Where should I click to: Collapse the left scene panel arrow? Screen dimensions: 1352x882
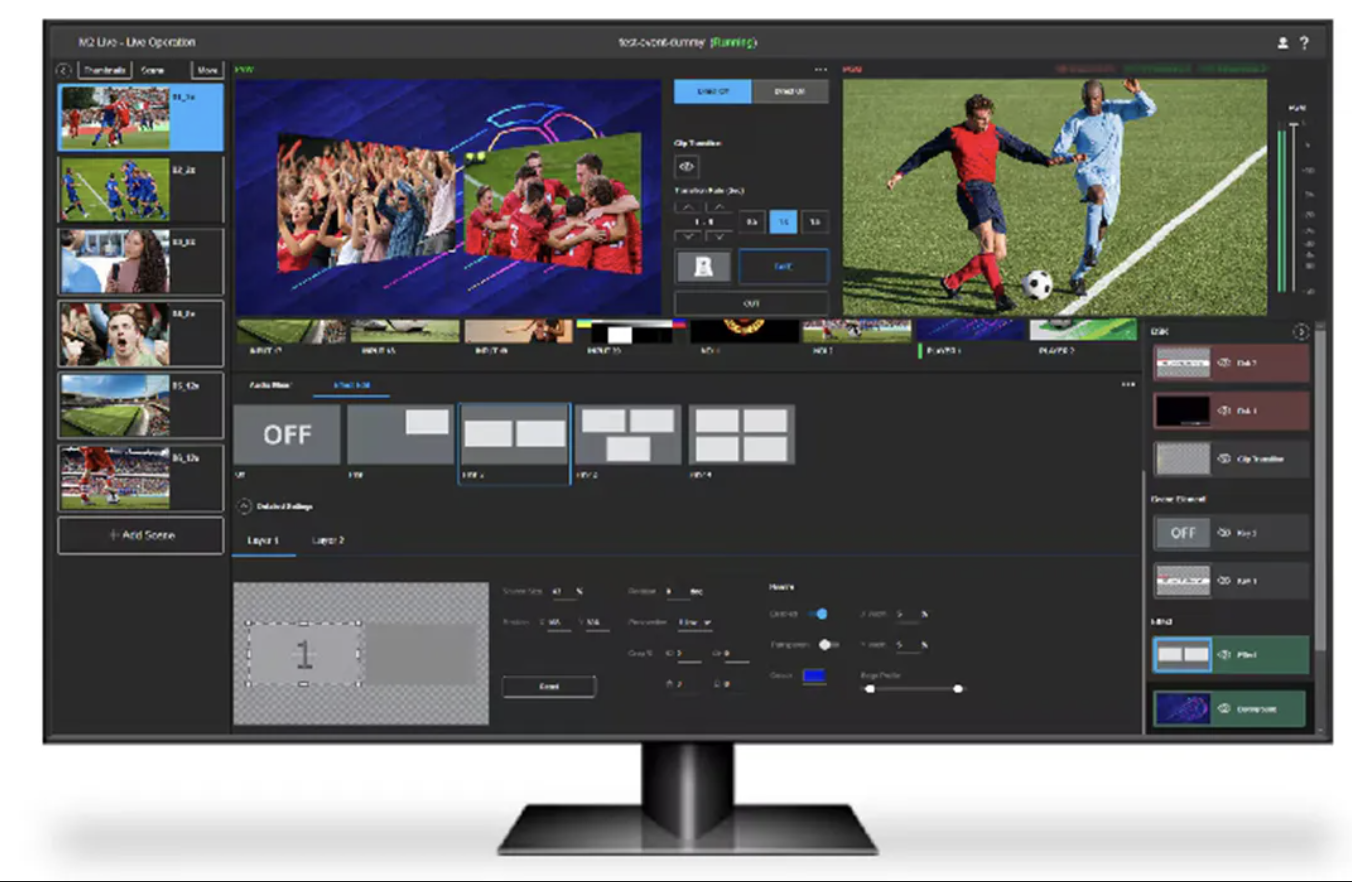click(65, 70)
